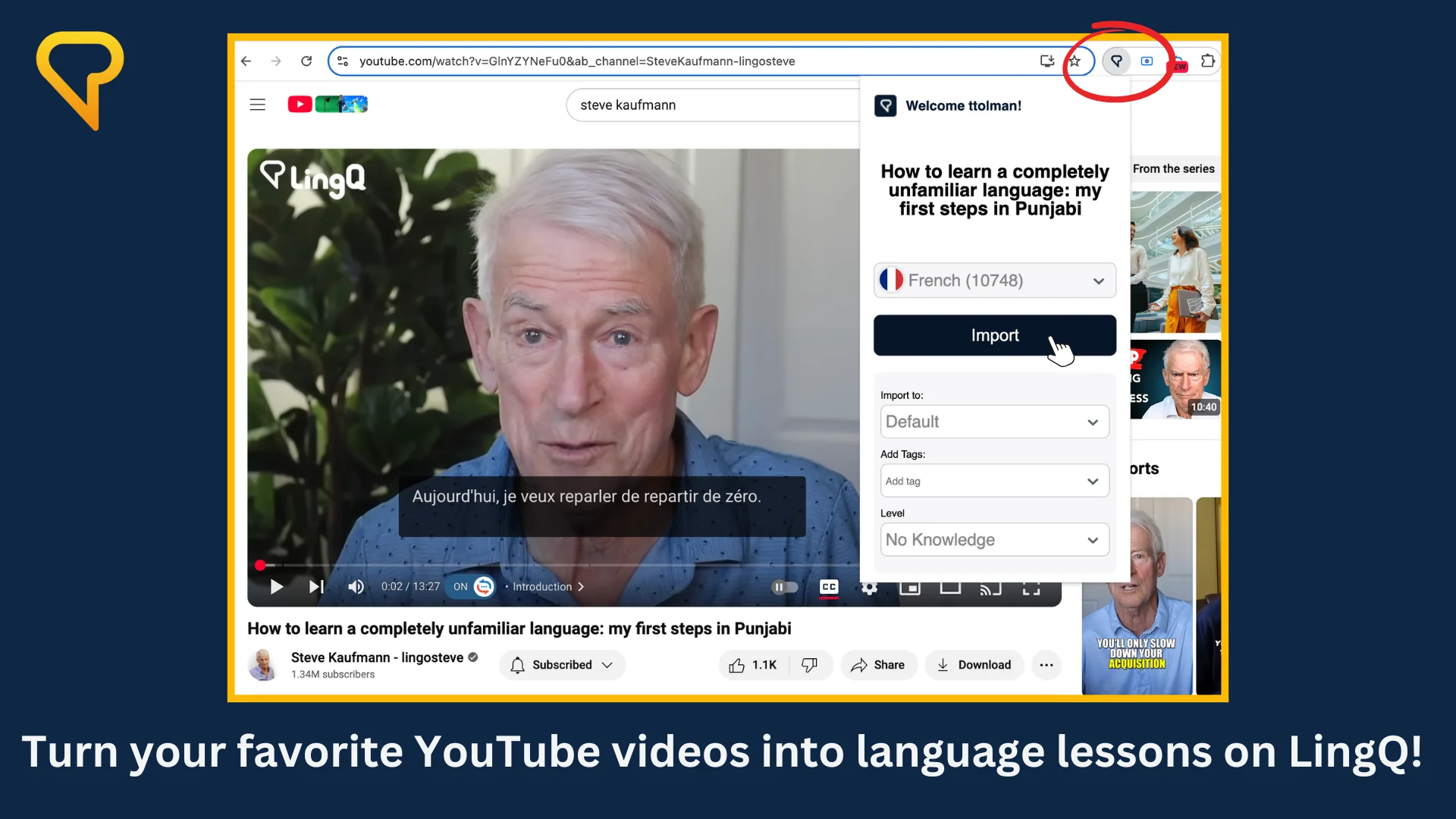
Task: Click the blue screen recorder extension icon
Action: [1147, 61]
